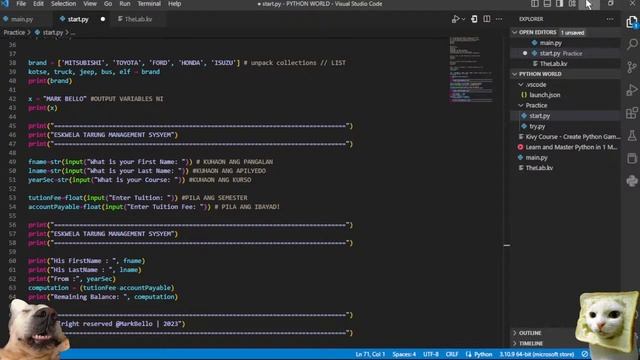Click the open changes editor icon
Viewport: 640px width, 360px height.
click(474, 19)
